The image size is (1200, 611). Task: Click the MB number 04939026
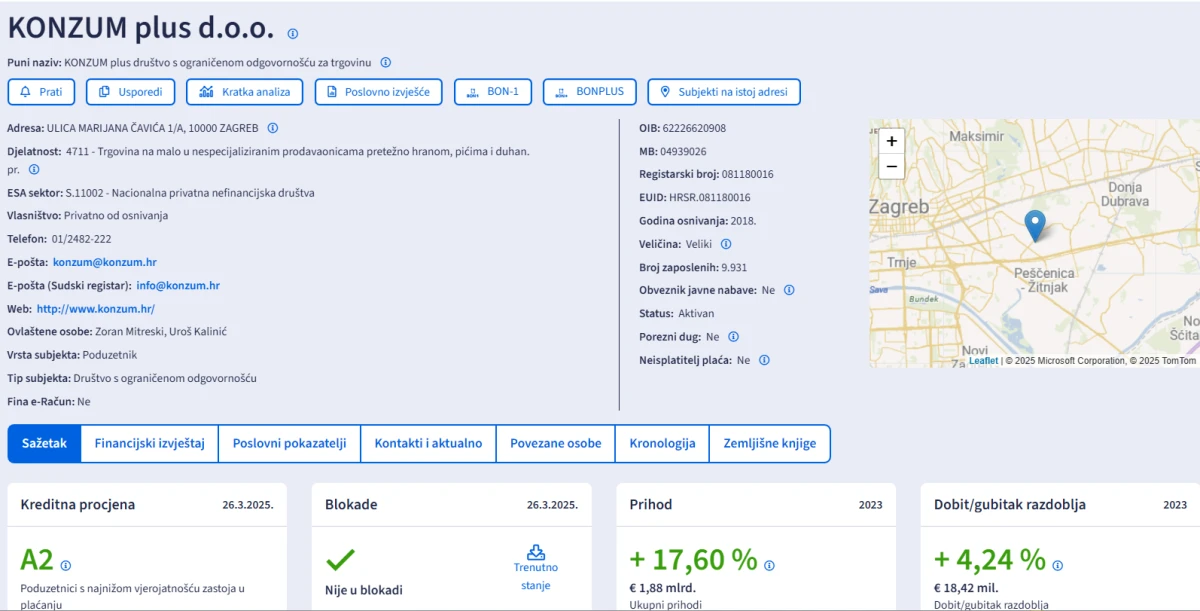coord(683,151)
